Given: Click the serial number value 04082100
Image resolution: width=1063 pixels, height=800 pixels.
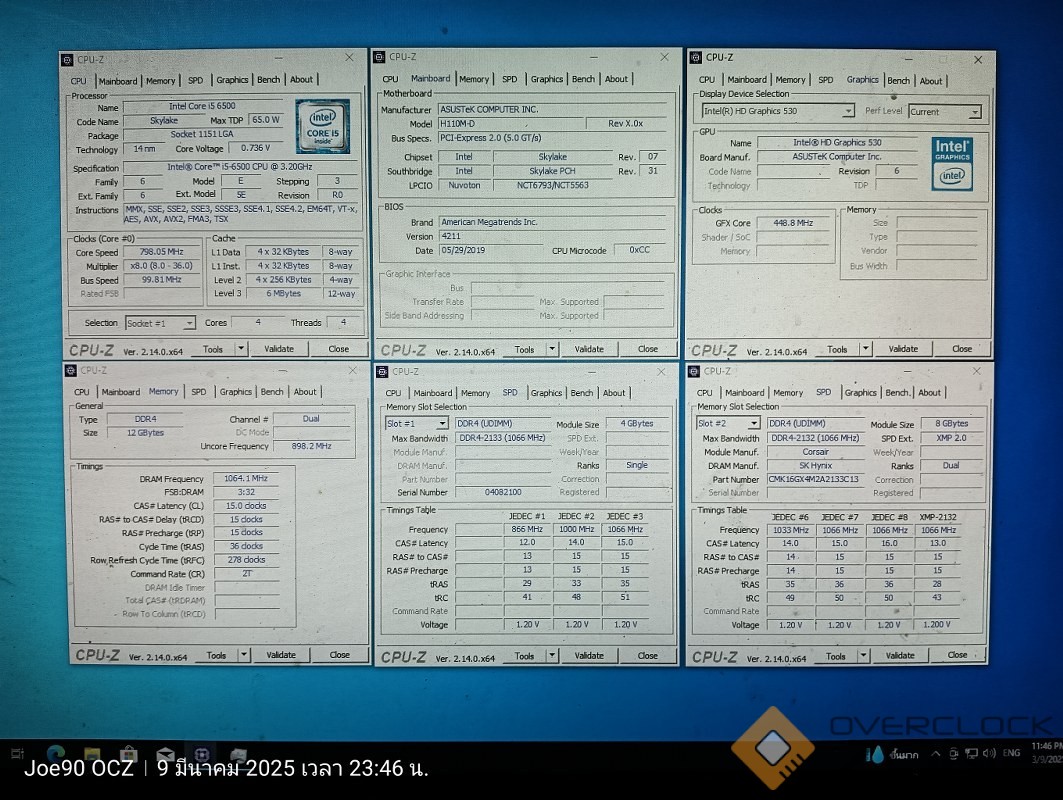Looking at the screenshot, I should (502, 492).
